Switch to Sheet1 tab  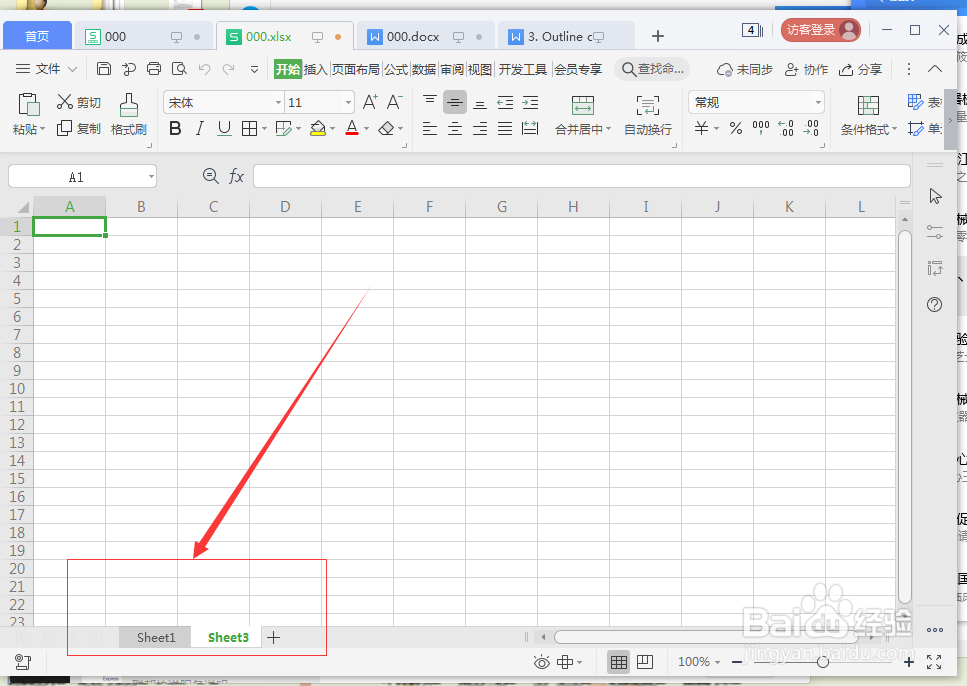(156, 637)
